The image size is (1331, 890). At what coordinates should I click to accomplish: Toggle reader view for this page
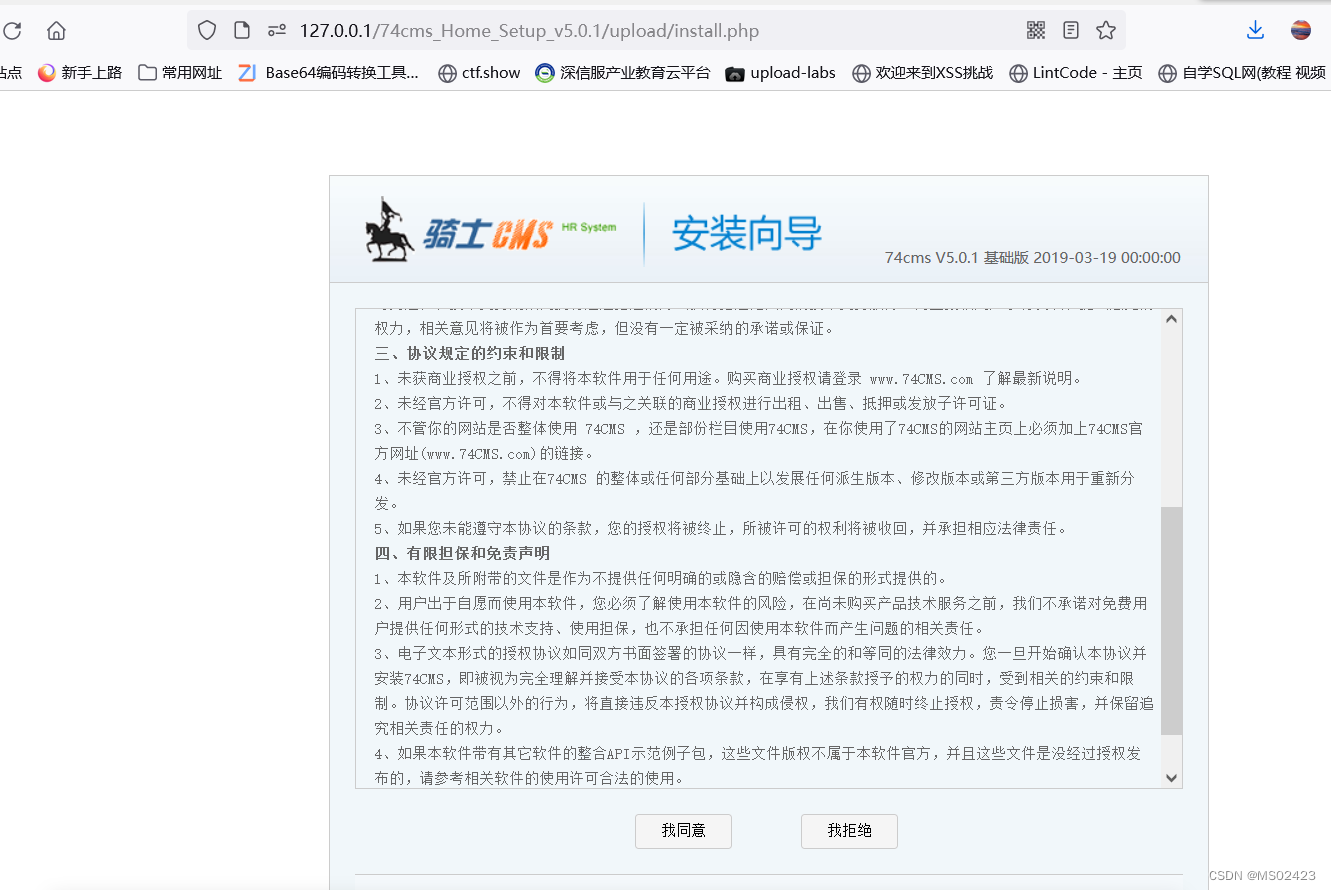click(x=1070, y=30)
